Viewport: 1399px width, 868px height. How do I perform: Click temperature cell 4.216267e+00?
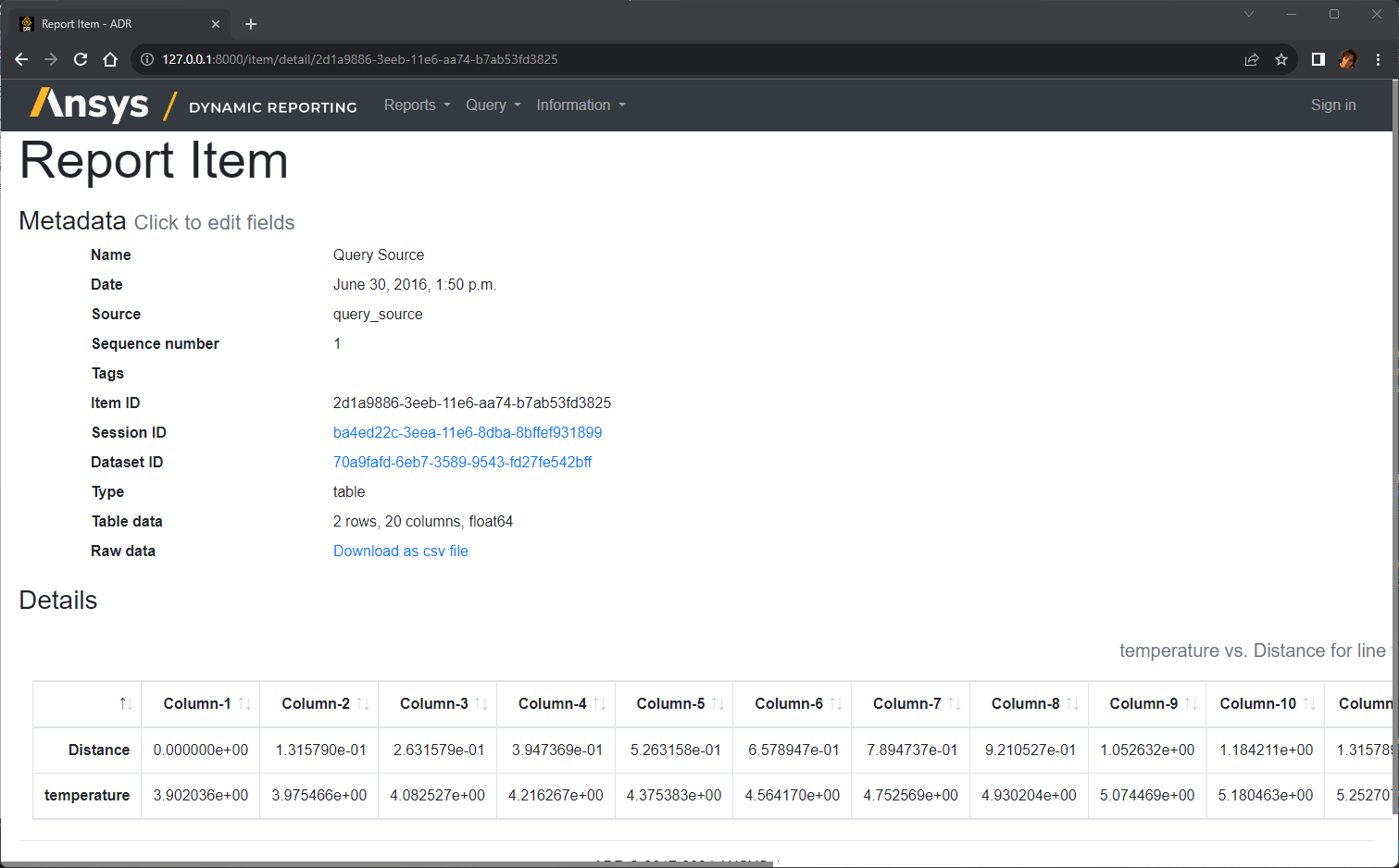tap(556, 795)
